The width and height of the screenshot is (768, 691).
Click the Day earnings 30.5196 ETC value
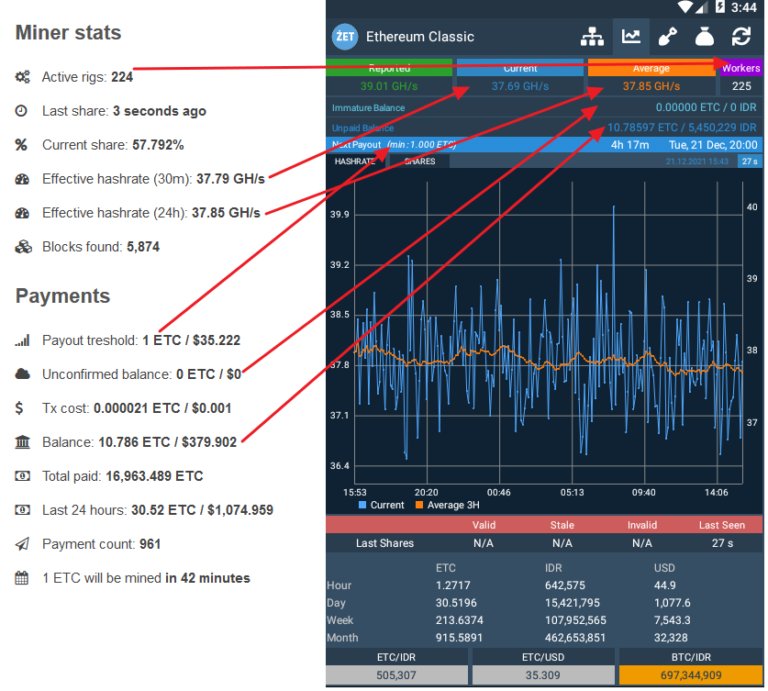[x=456, y=603]
